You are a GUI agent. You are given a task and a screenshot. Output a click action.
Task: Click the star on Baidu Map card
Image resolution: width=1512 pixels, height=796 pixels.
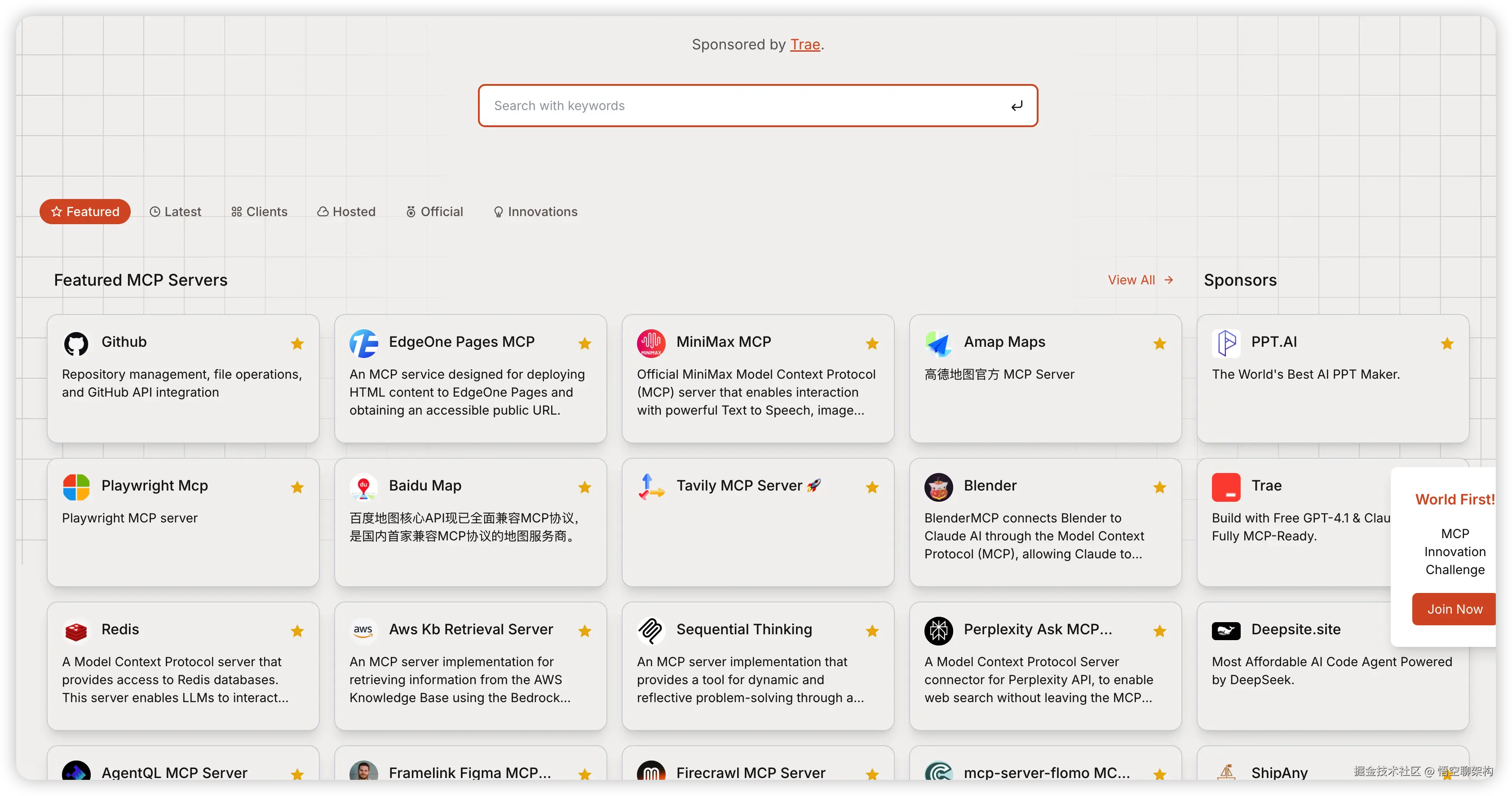584,487
